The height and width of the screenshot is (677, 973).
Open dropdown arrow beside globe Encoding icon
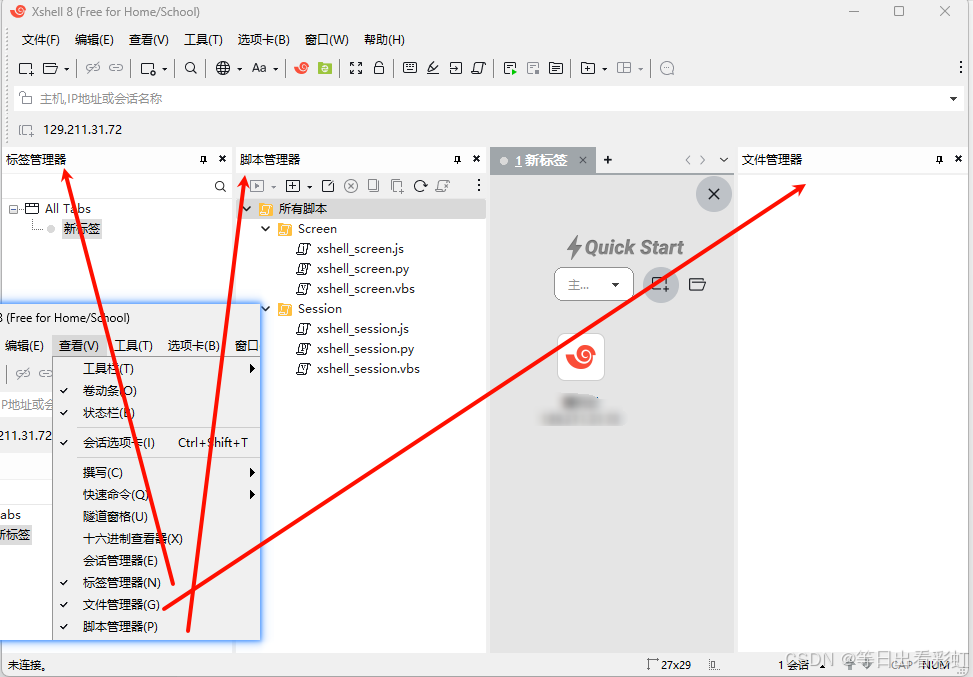[x=239, y=69]
